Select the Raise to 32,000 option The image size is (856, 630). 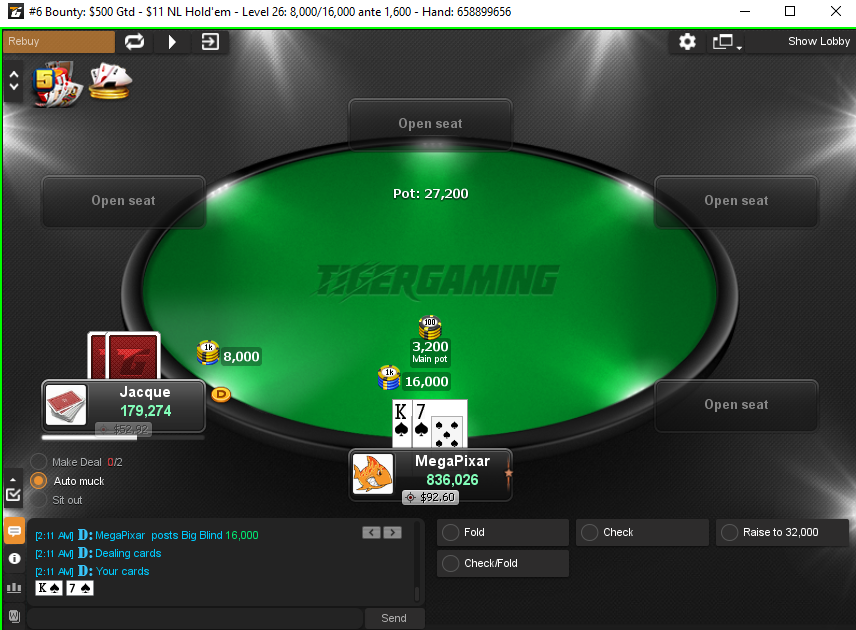[x=782, y=532]
